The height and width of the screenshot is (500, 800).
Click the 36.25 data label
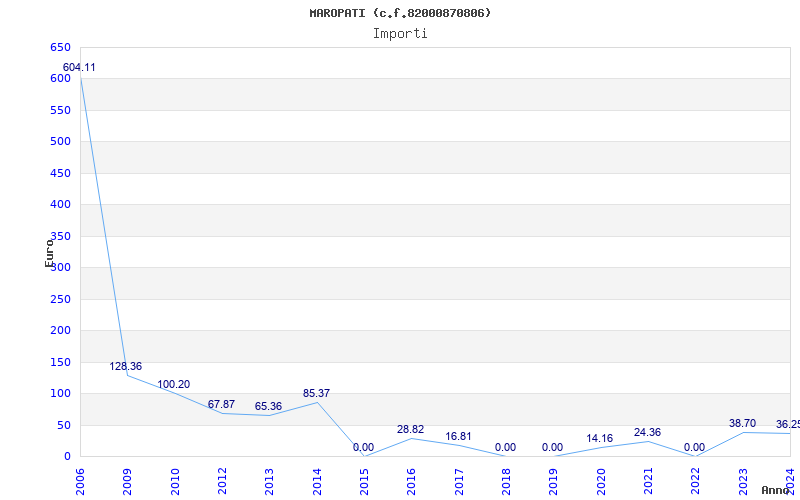click(788, 424)
